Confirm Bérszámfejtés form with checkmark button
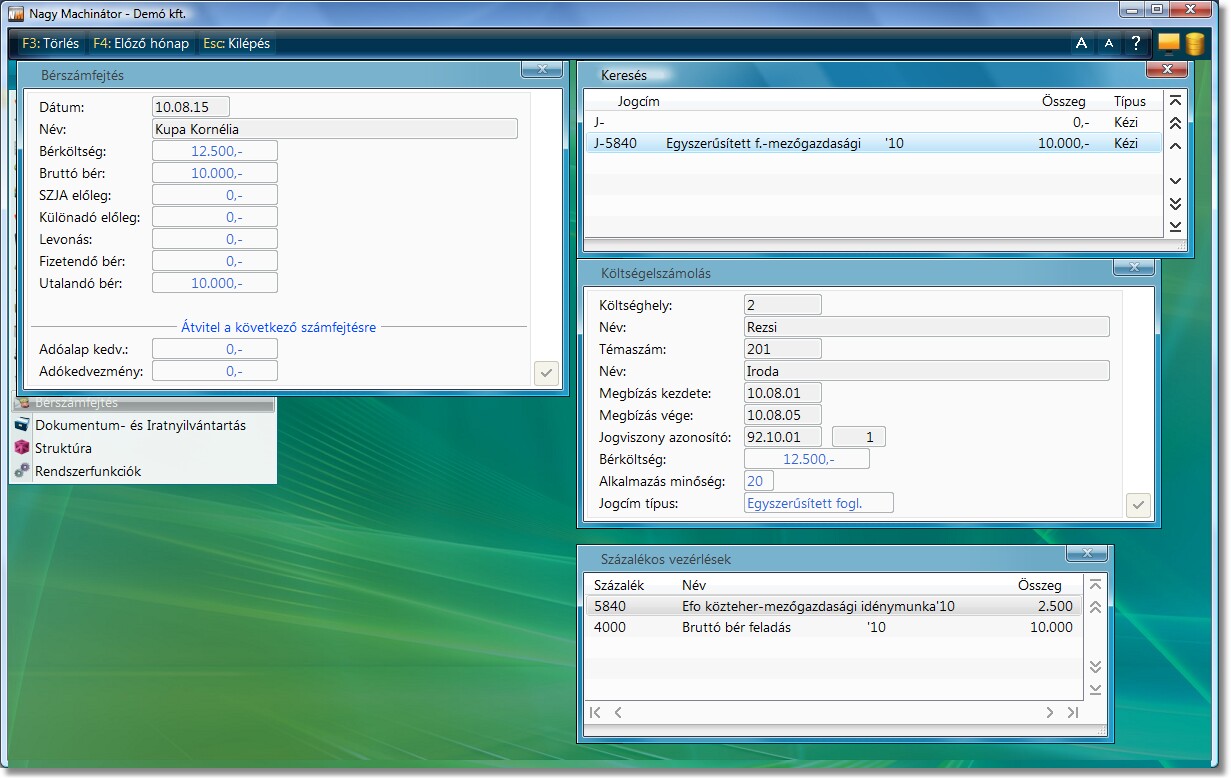This screenshot has width=1231, height=780. click(x=546, y=373)
